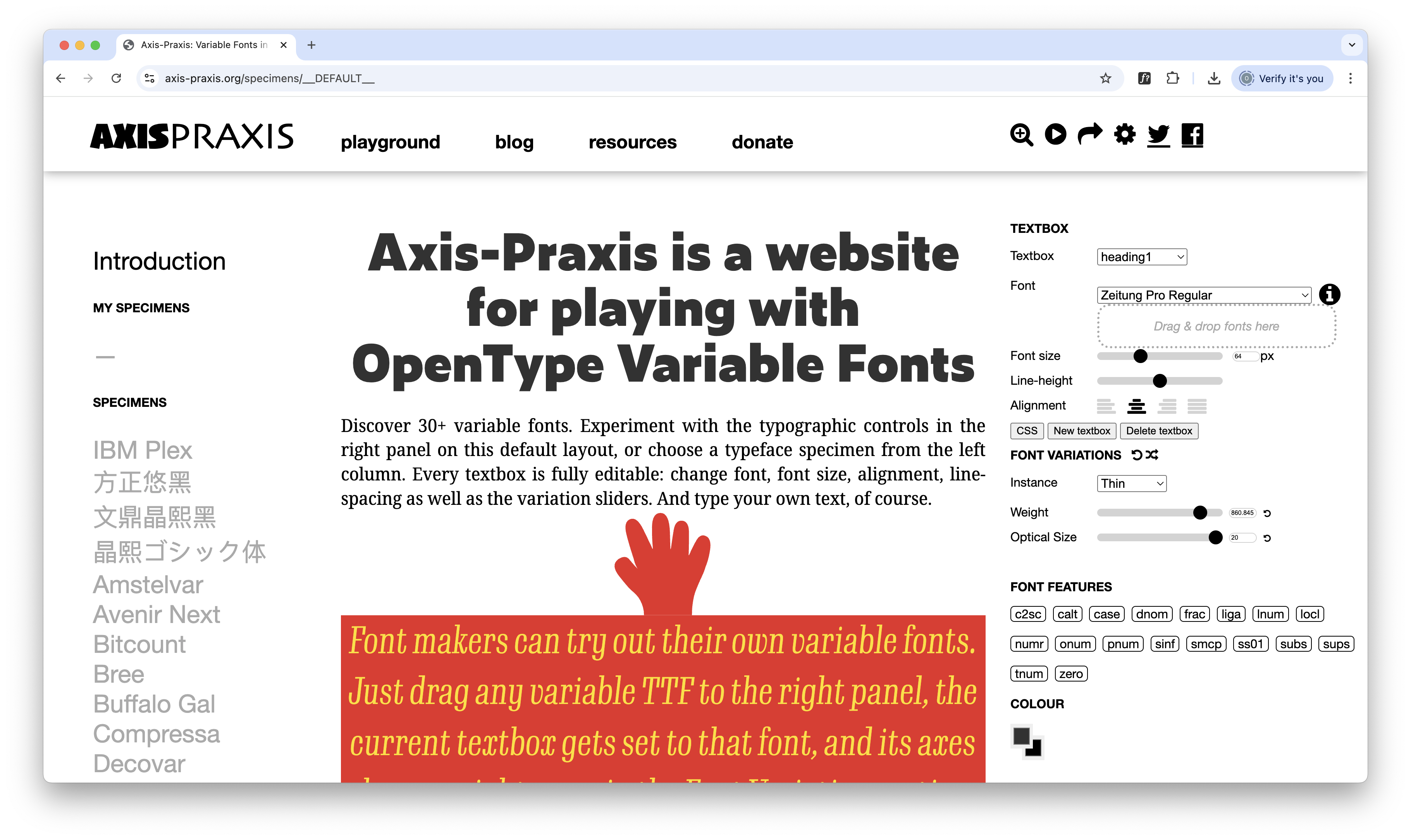
Task: Select the Amstelvar specimen link
Action: [x=148, y=585]
